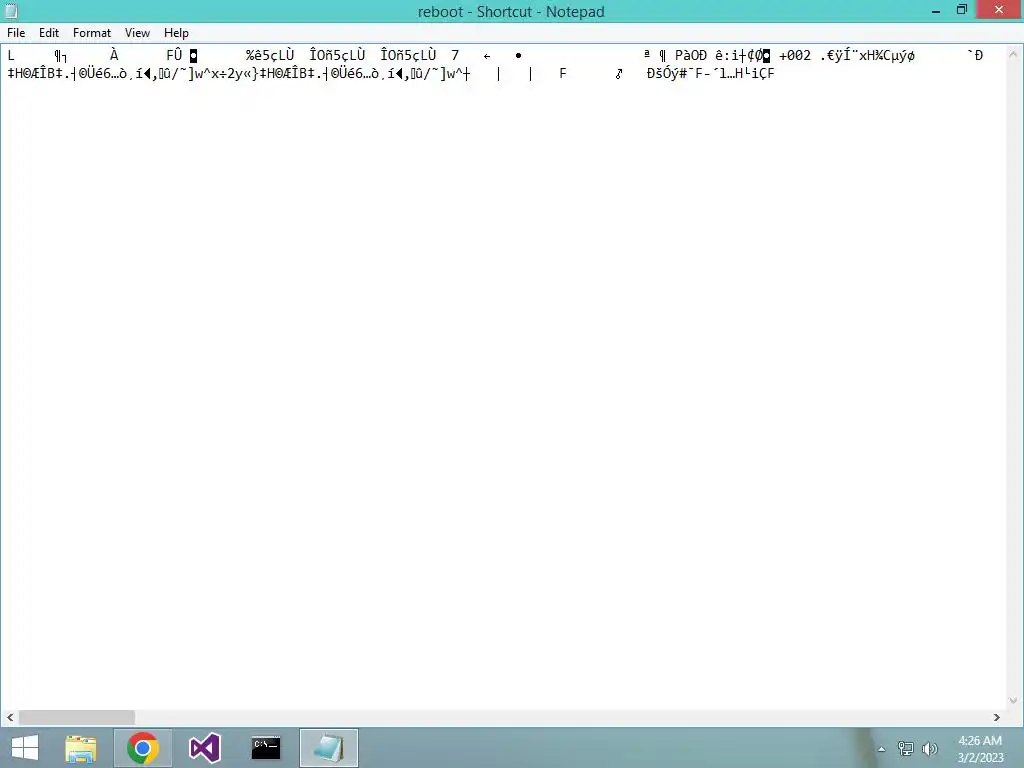Open Google Chrome from the taskbar
The width and height of the screenshot is (1024, 768).
click(x=142, y=748)
